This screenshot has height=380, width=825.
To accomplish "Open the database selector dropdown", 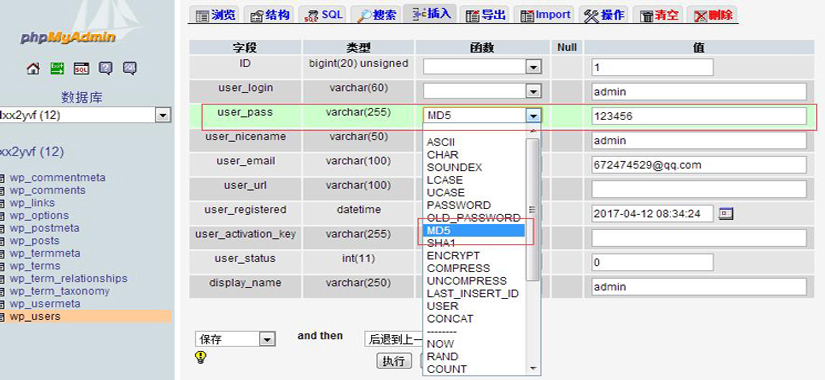I will (85, 115).
